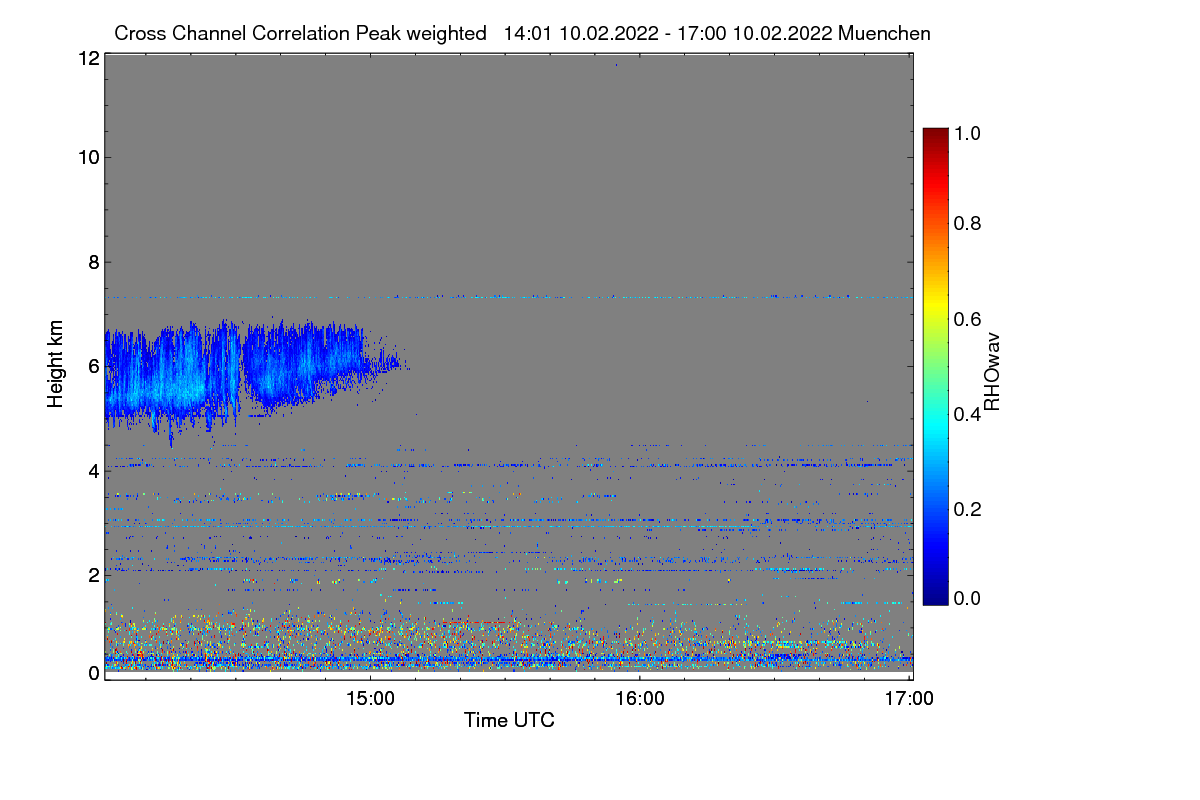Click the height axis value 2

tap(93, 574)
